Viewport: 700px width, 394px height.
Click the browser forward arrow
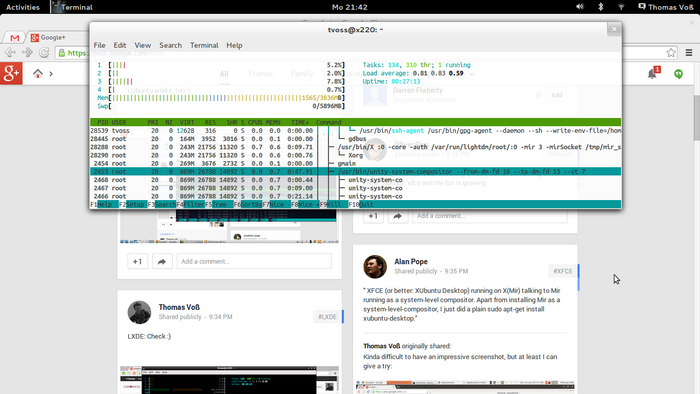click(27, 53)
